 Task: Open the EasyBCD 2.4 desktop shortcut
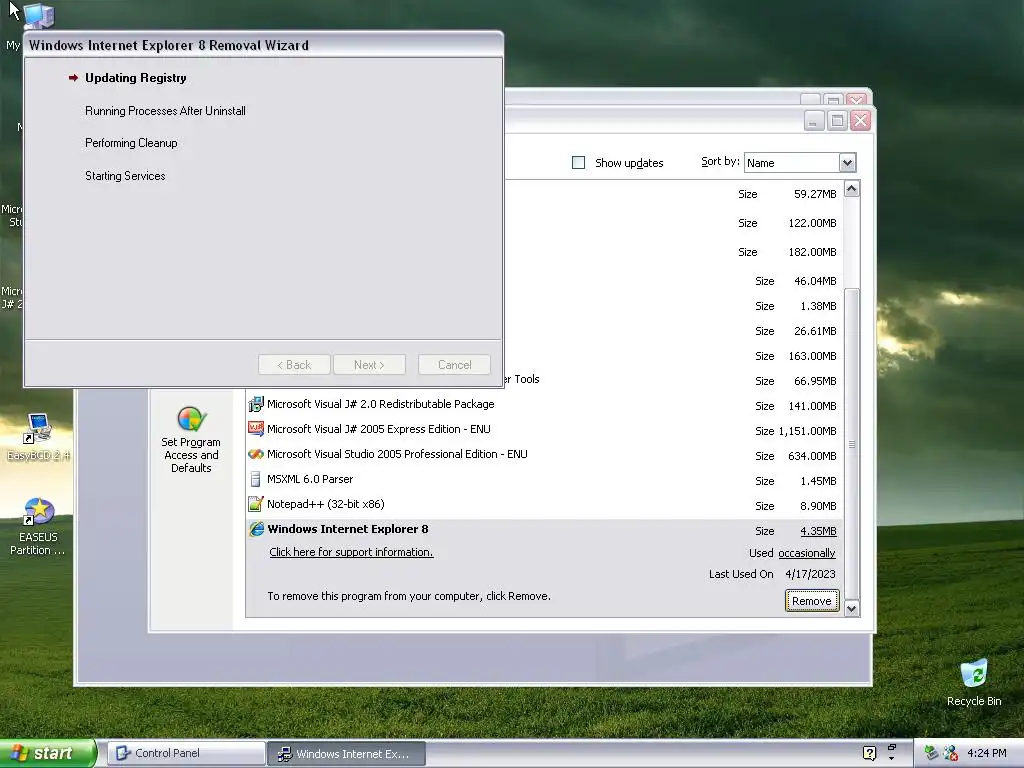coord(38,437)
